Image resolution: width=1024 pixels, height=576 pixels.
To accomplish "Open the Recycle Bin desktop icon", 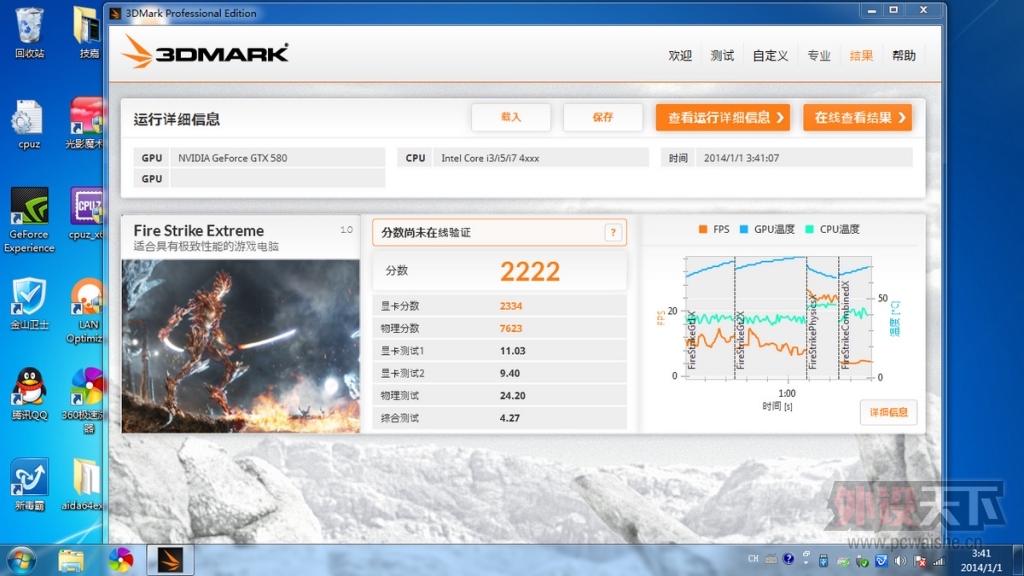I will click(x=29, y=31).
